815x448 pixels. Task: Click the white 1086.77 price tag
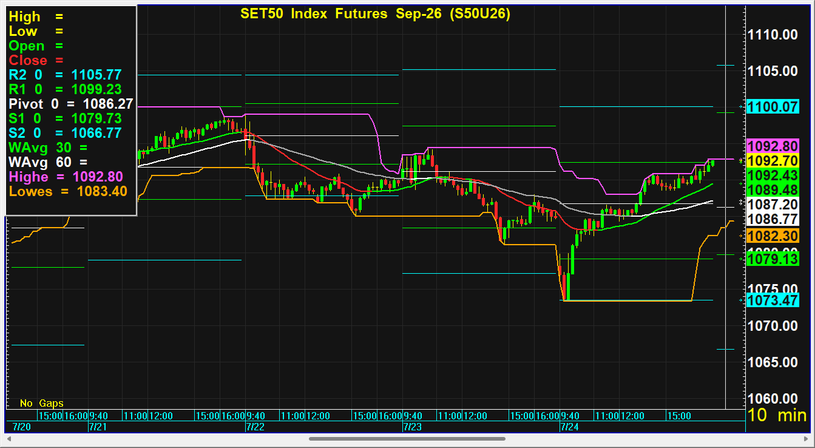pos(772,218)
